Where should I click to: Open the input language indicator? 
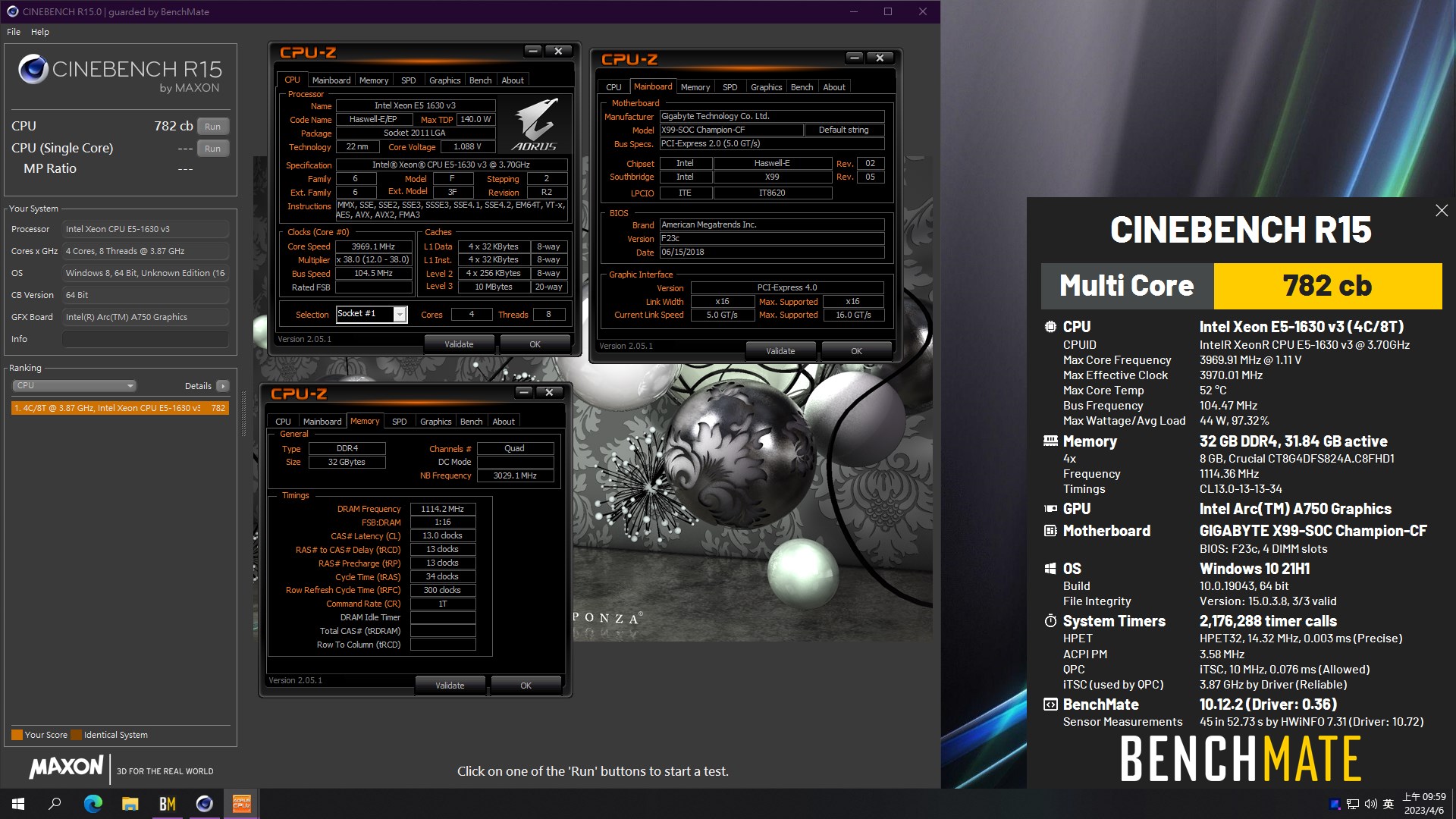[1389, 804]
